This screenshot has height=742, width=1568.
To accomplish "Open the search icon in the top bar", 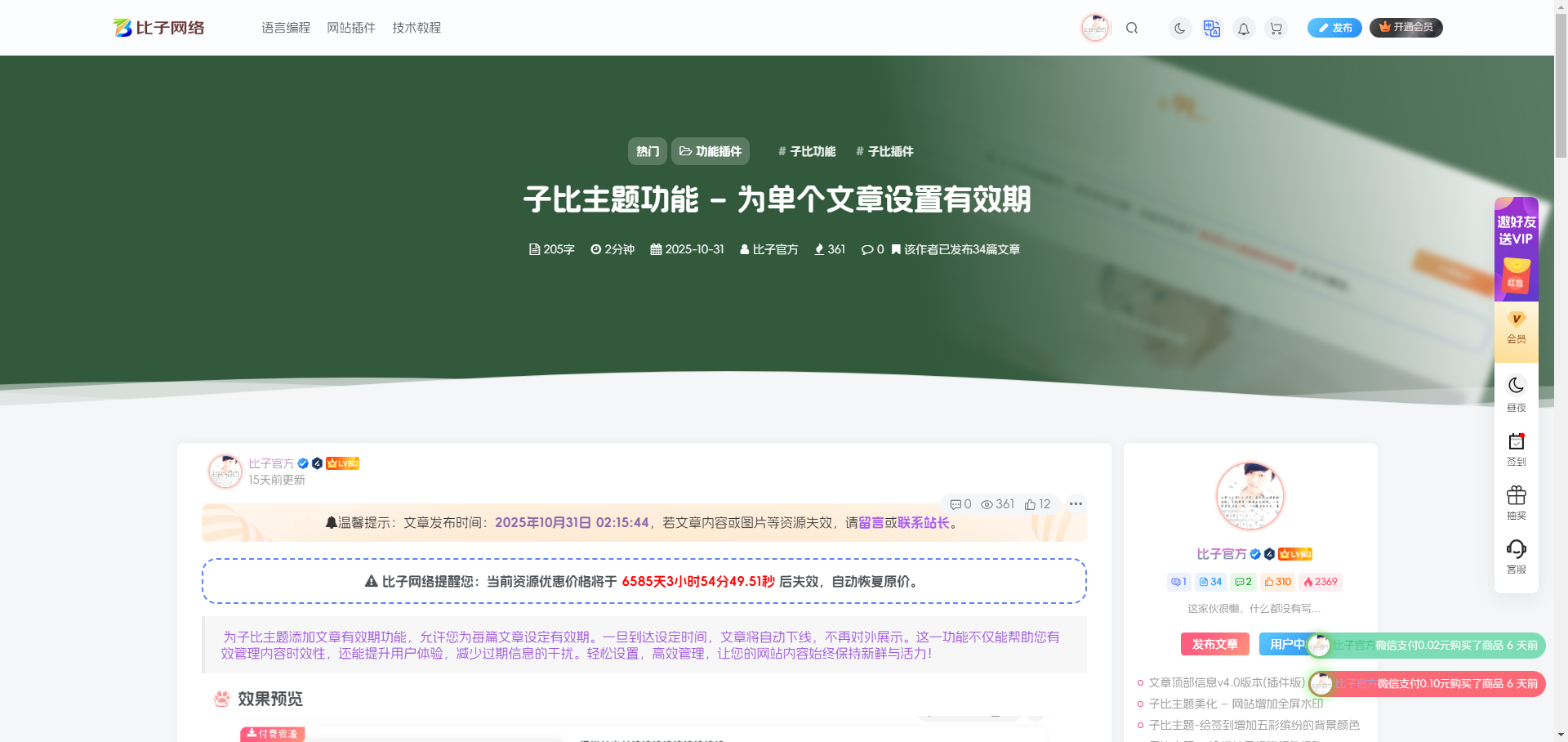I will [1132, 27].
